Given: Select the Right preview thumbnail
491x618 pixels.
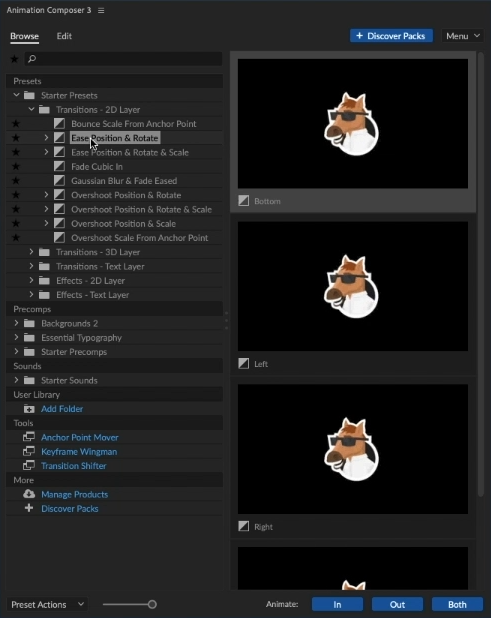Looking at the screenshot, I should 353,449.
